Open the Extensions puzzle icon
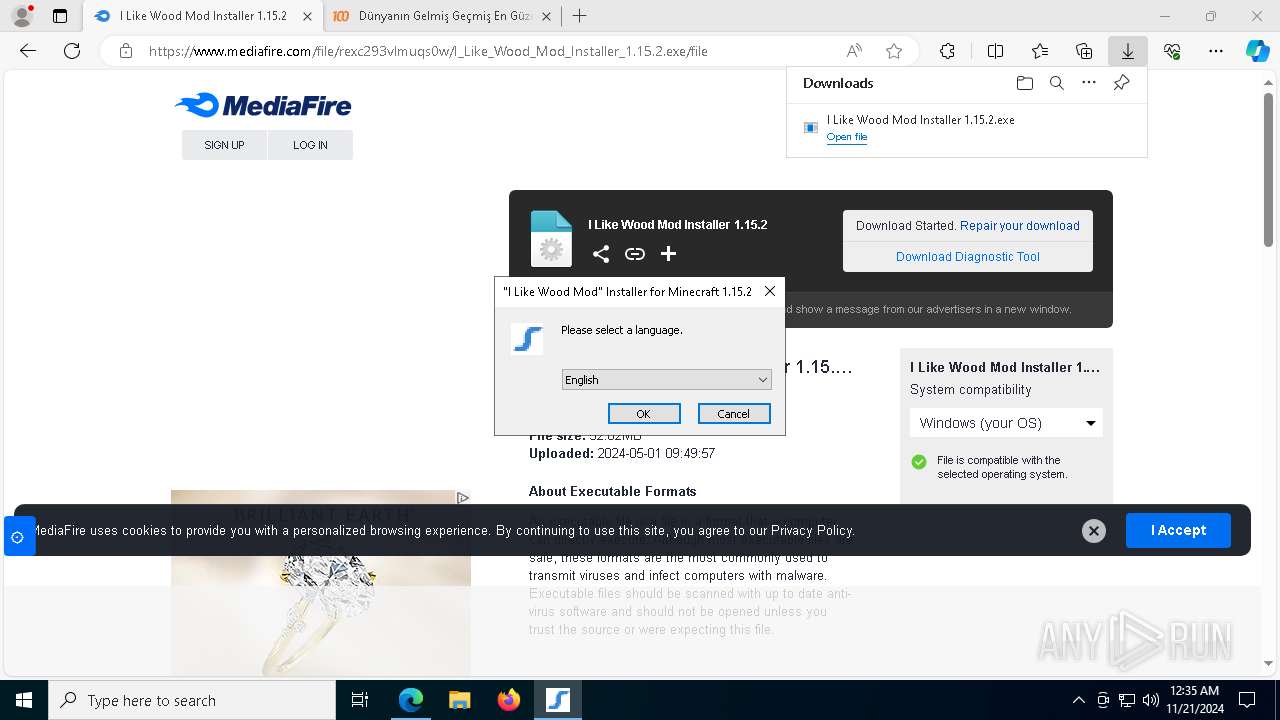Viewport: 1280px width, 720px height. (947, 51)
